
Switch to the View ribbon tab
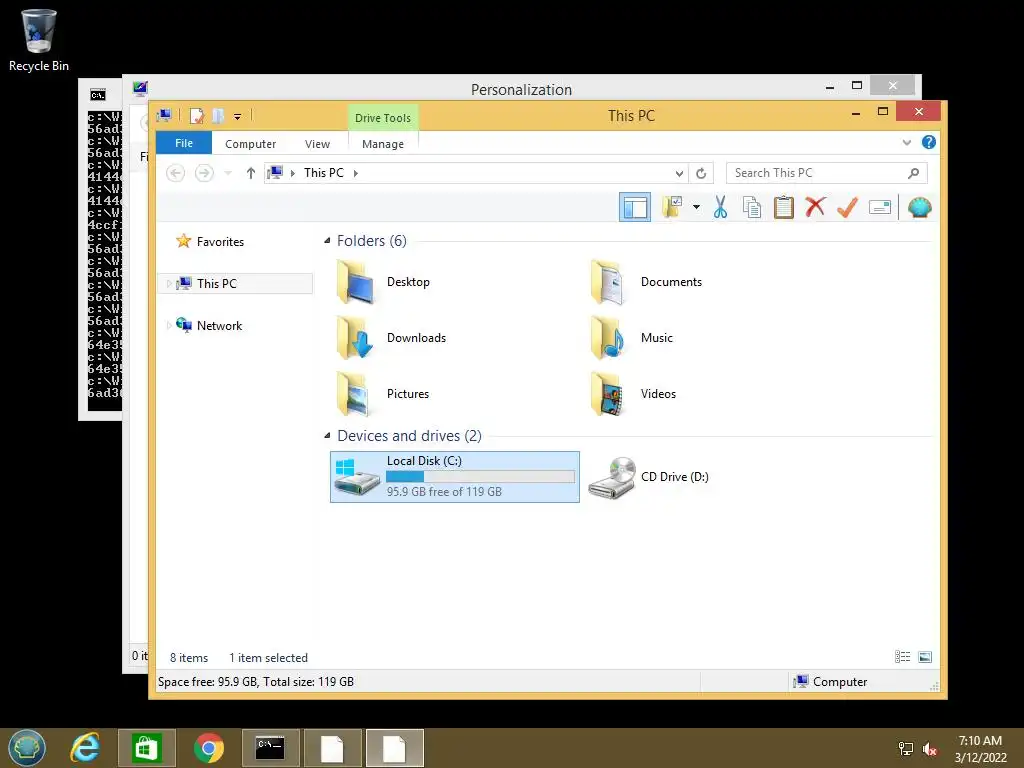pos(317,144)
